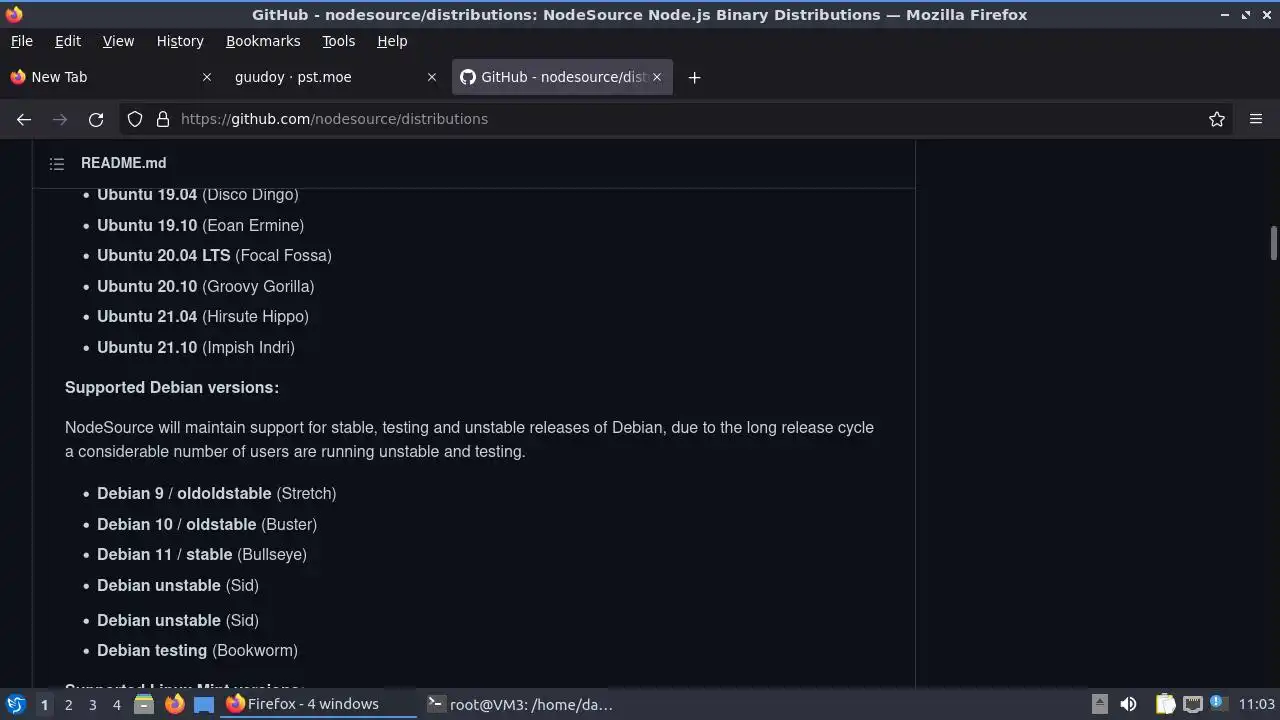Screen dimensions: 1280x720
Task: Open the View menu
Action: point(118,41)
